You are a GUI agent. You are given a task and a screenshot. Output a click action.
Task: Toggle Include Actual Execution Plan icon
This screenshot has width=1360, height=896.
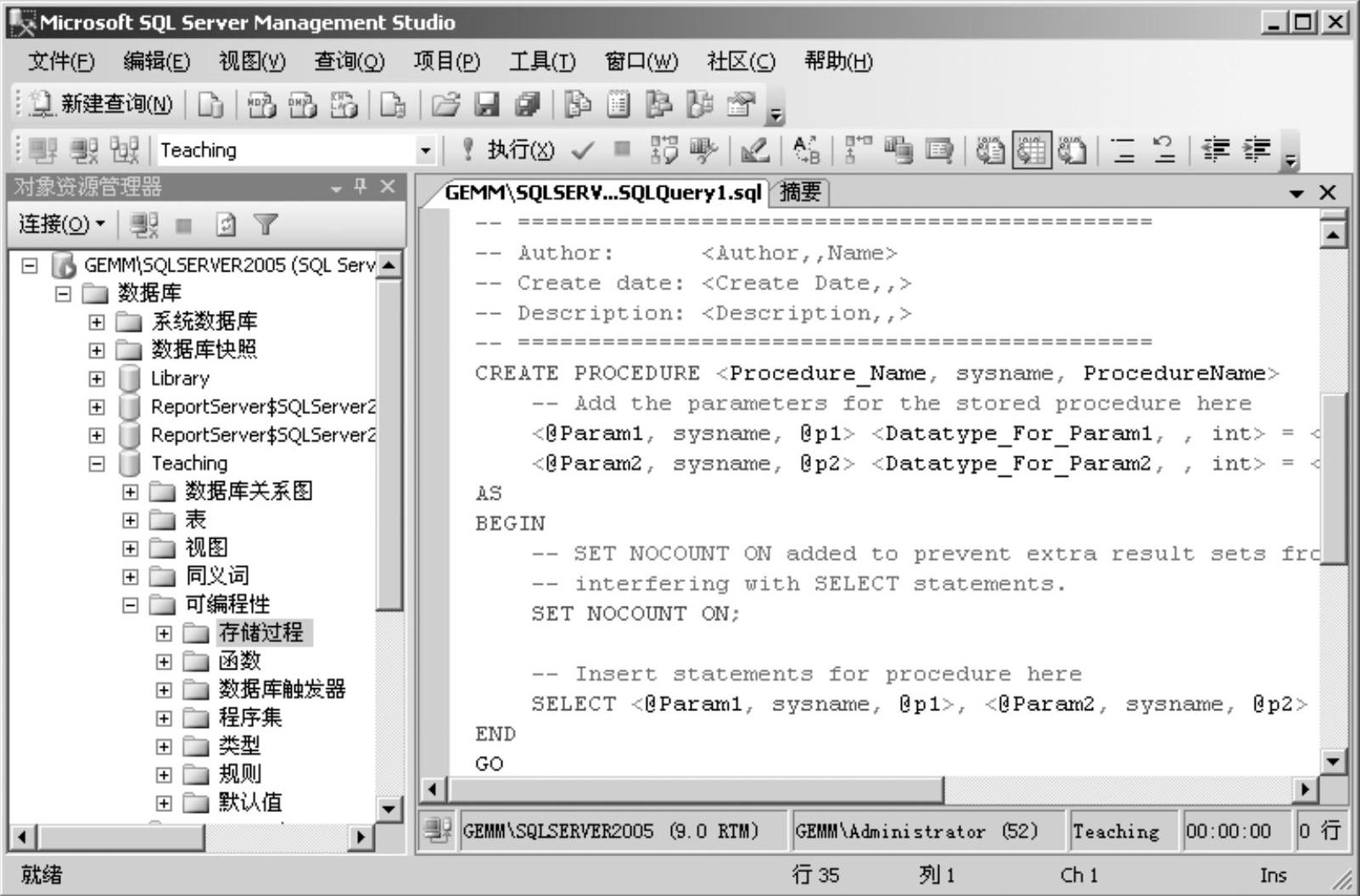858,151
